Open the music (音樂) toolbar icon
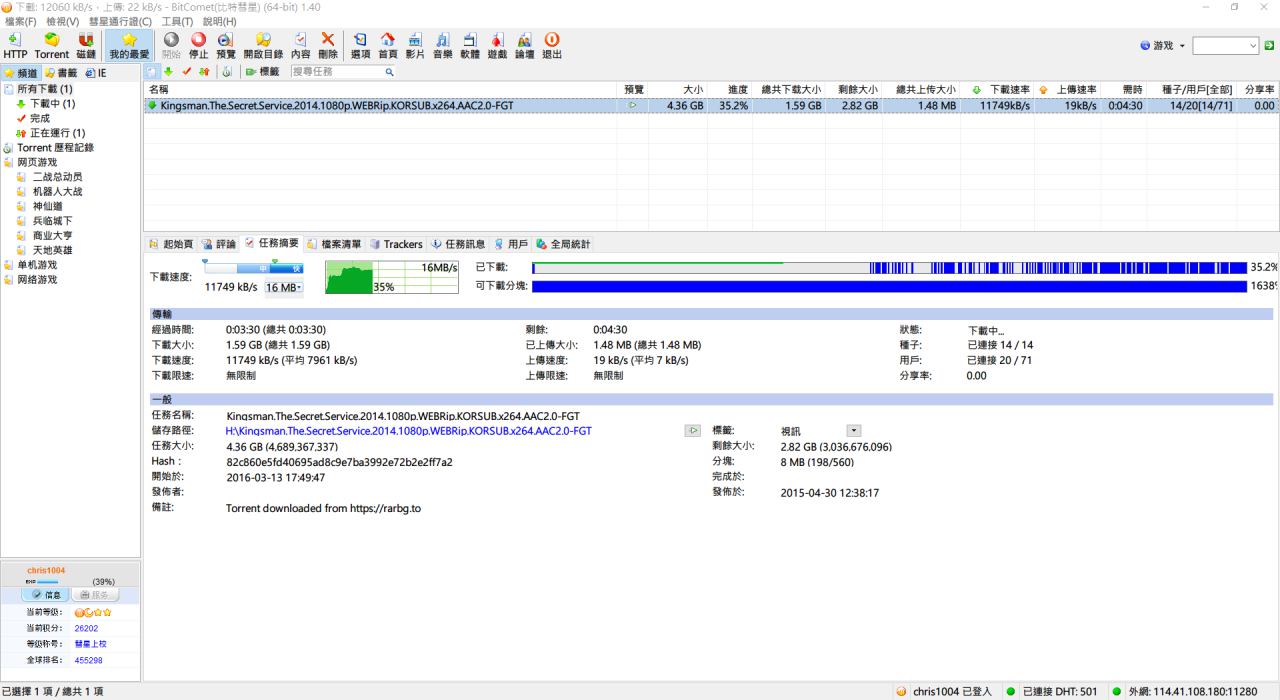Viewport: 1280px width, 700px height. 442,46
